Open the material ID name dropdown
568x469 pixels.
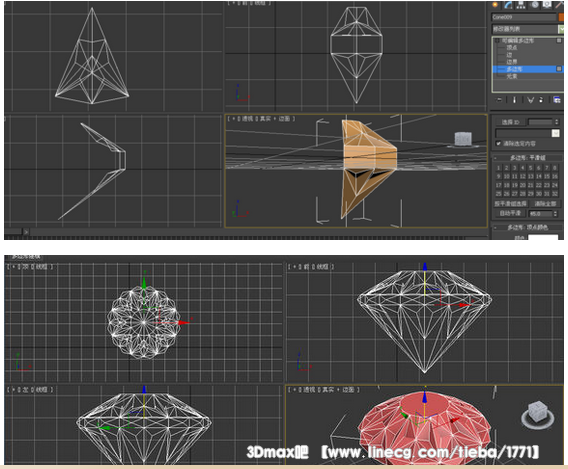coord(556,133)
